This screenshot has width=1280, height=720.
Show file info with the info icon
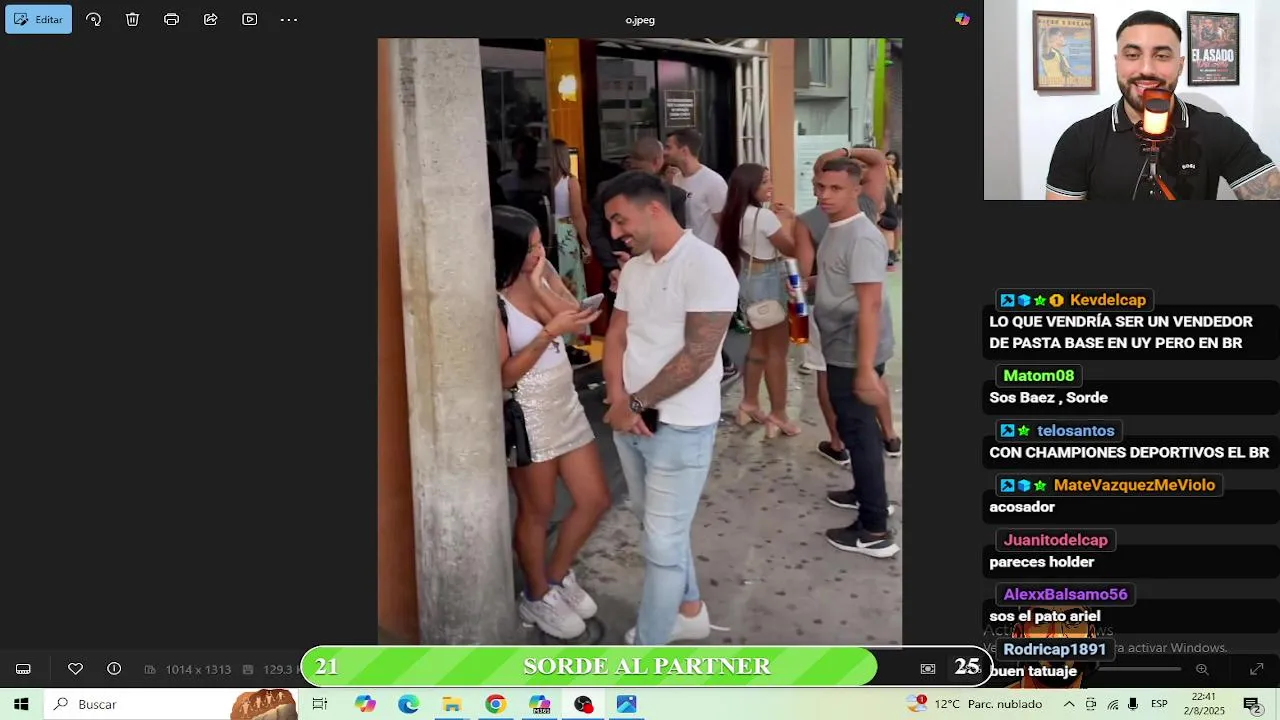(x=114, y=669)
